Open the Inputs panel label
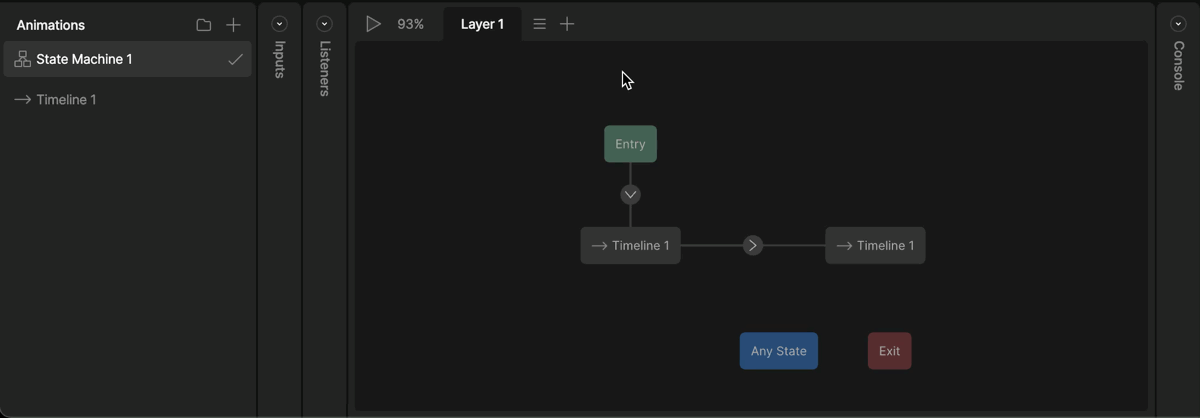This screenshot has height=418, width=1200. [280, 59]
